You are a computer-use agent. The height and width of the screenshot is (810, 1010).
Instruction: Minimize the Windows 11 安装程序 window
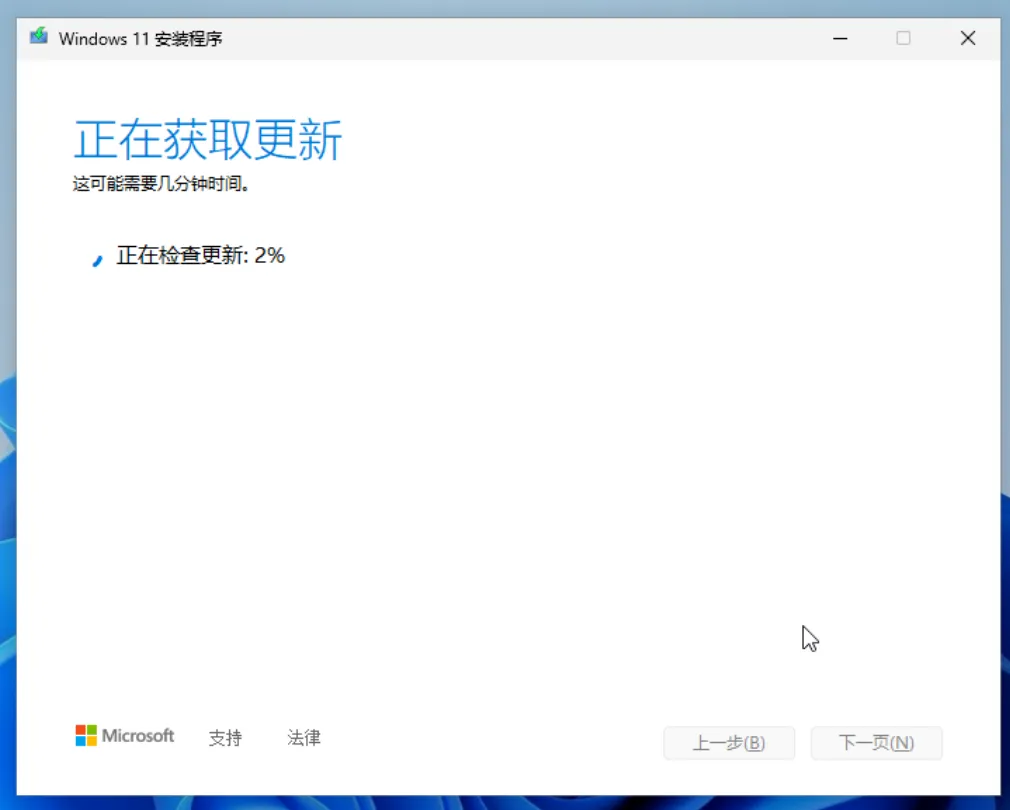[840, 39]
